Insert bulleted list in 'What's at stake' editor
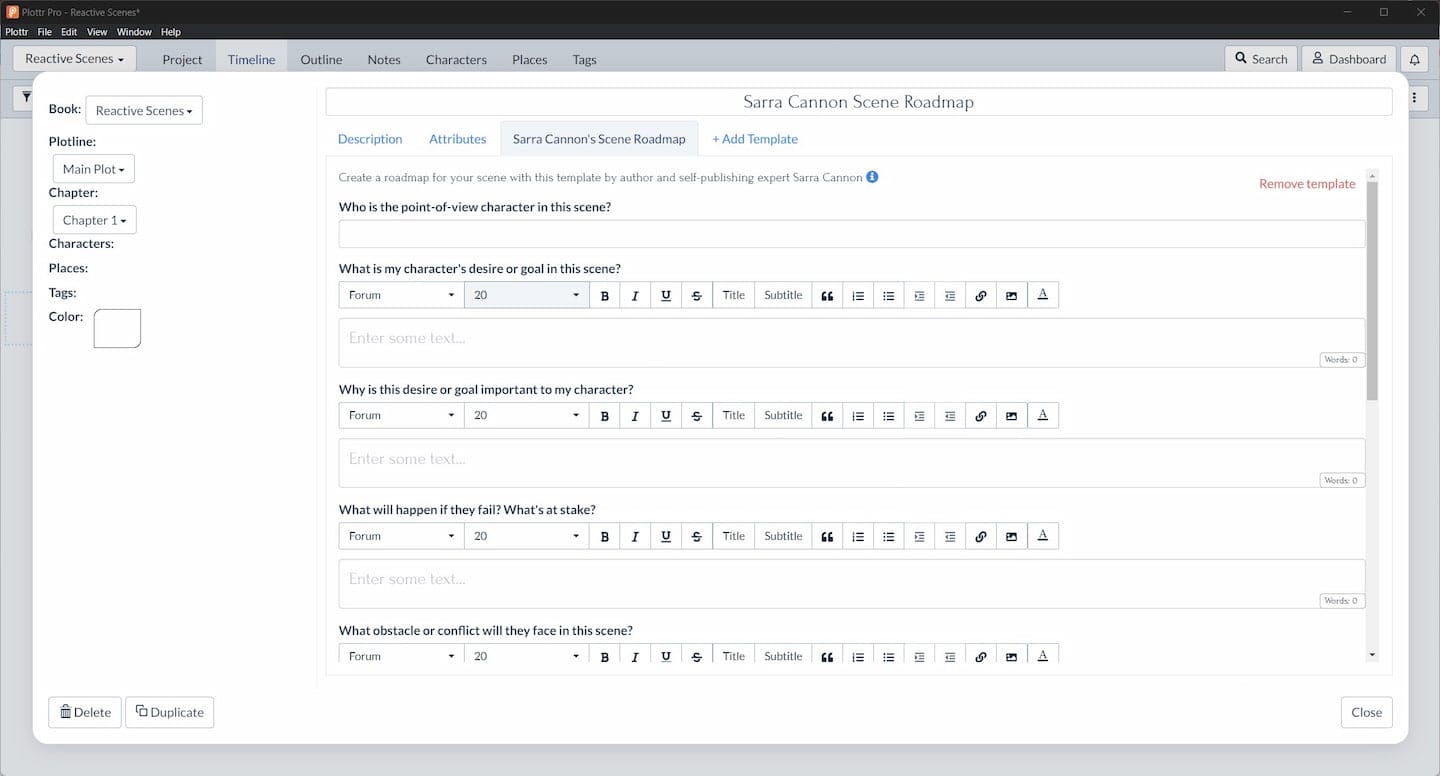1440x776 pixels. [x=888, y=536]
